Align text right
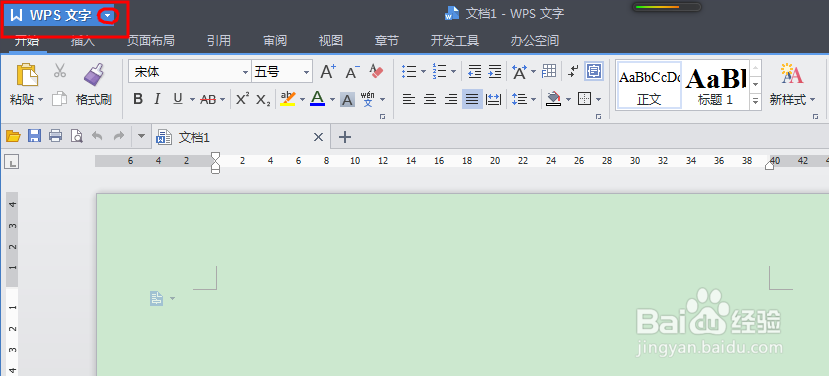 coord(451,99)
